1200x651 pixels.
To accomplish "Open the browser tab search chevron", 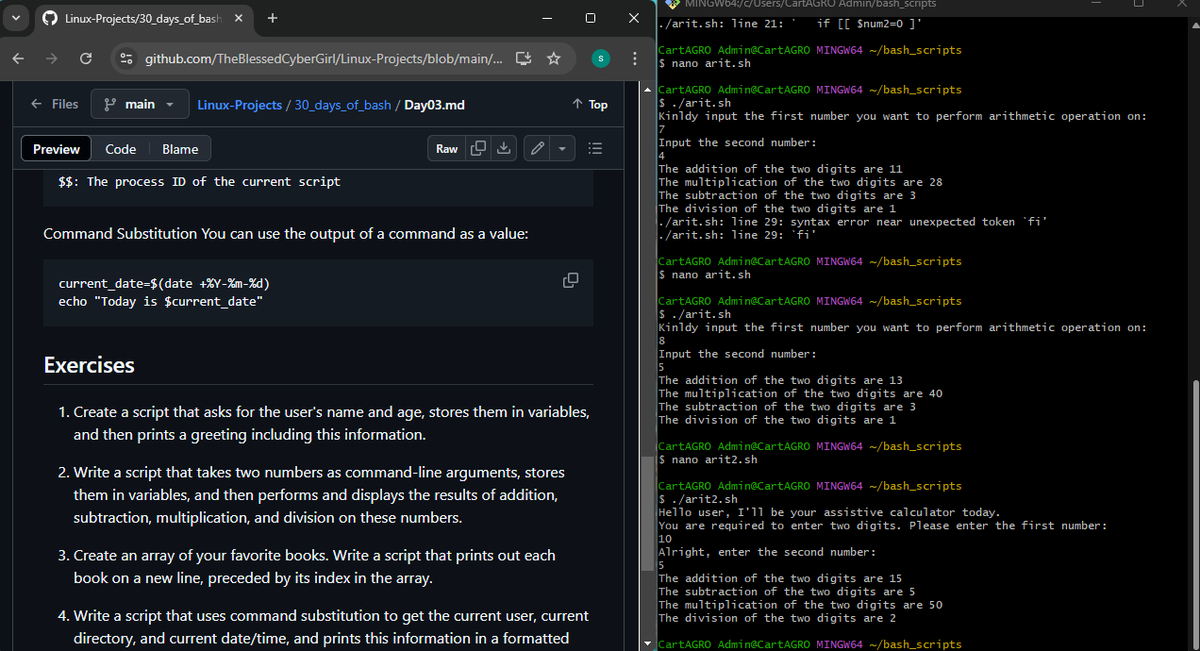I will pos(15,17).
